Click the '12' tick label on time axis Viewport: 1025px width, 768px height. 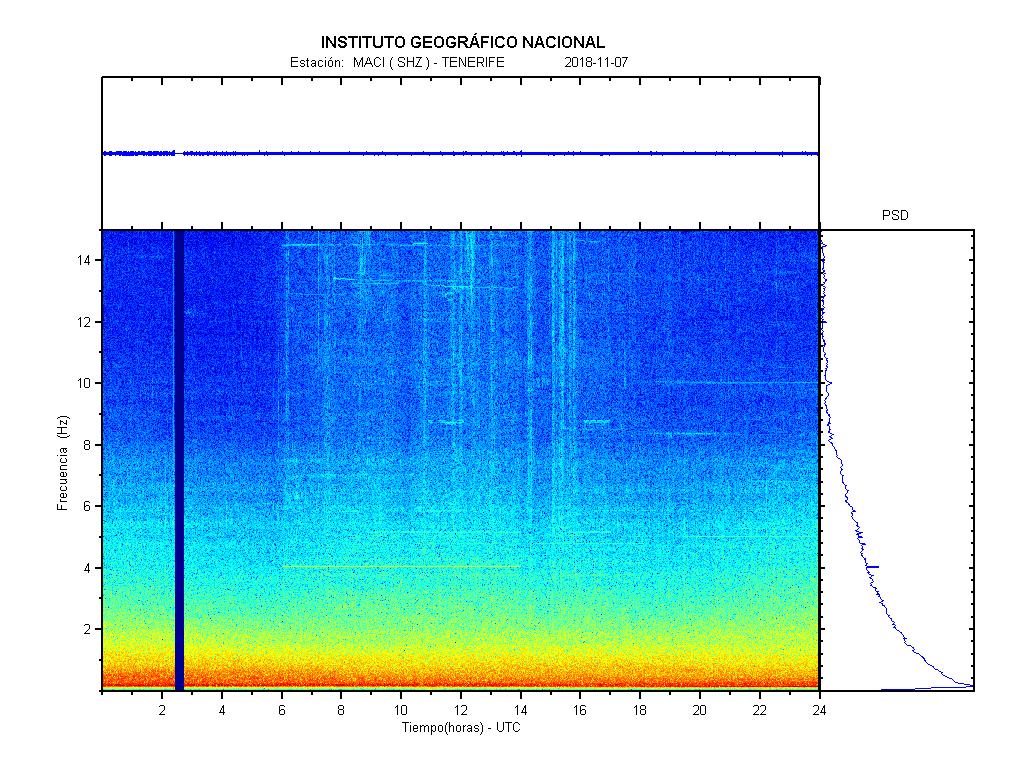click(461, 710)
